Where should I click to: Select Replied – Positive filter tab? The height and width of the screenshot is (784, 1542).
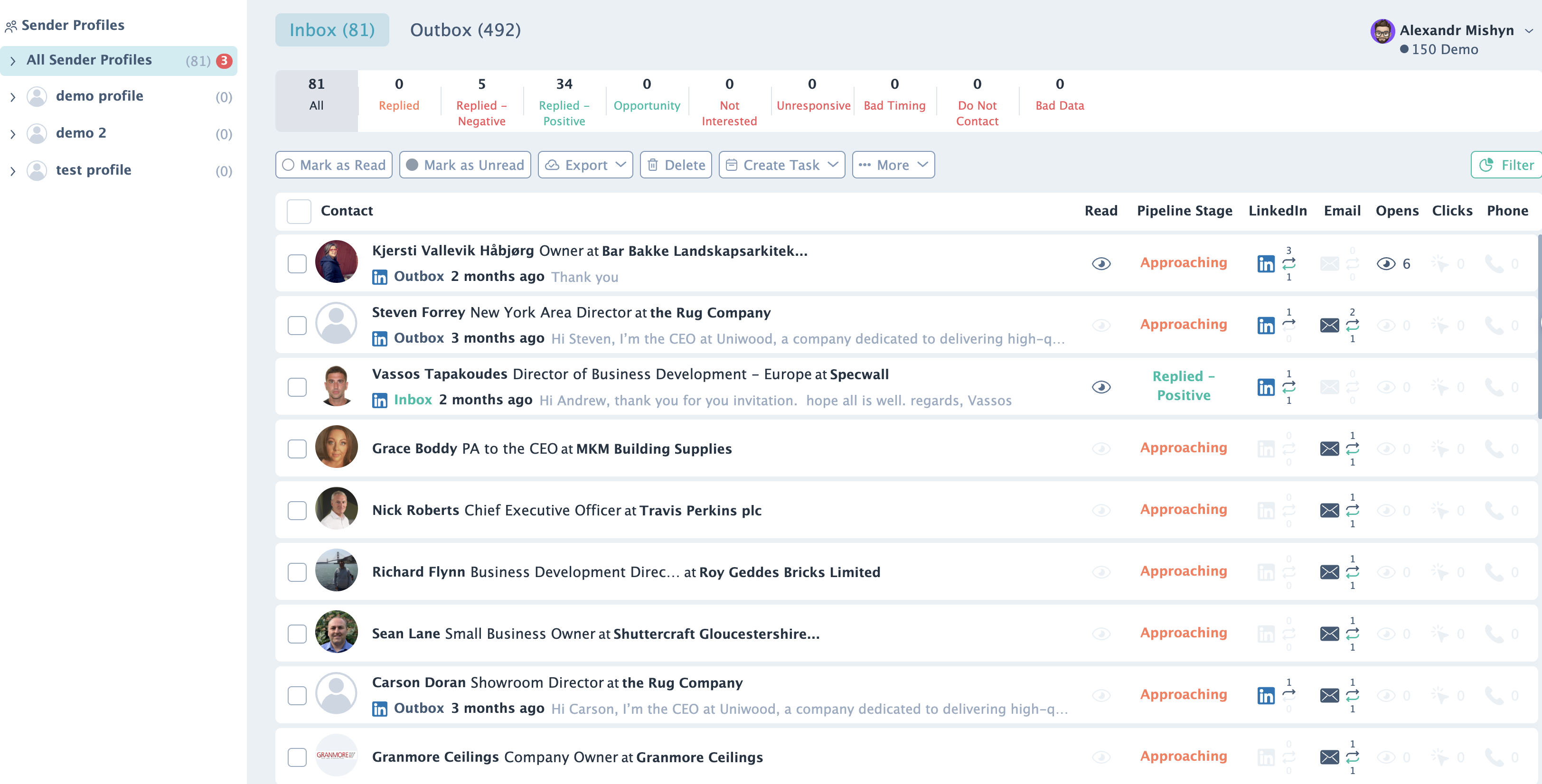(564, 101)
